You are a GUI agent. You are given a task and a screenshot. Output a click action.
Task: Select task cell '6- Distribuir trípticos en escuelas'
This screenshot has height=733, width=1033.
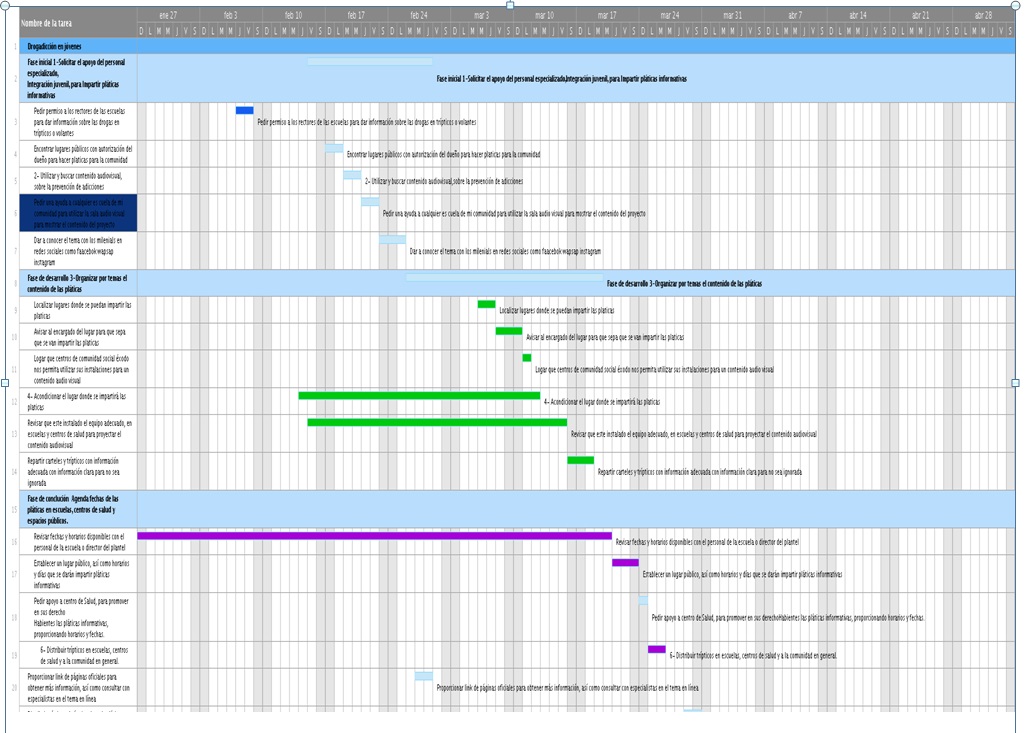click(78, 655)
